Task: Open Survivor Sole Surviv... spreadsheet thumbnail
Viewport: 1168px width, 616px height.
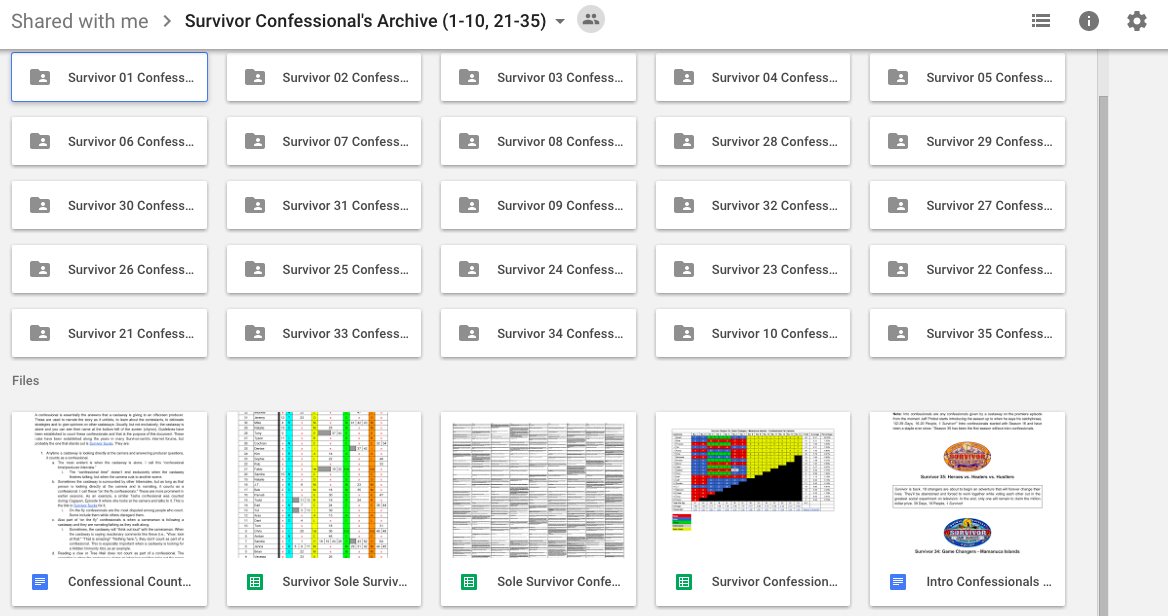Action: pyautogui.click(x=324, y=485)
